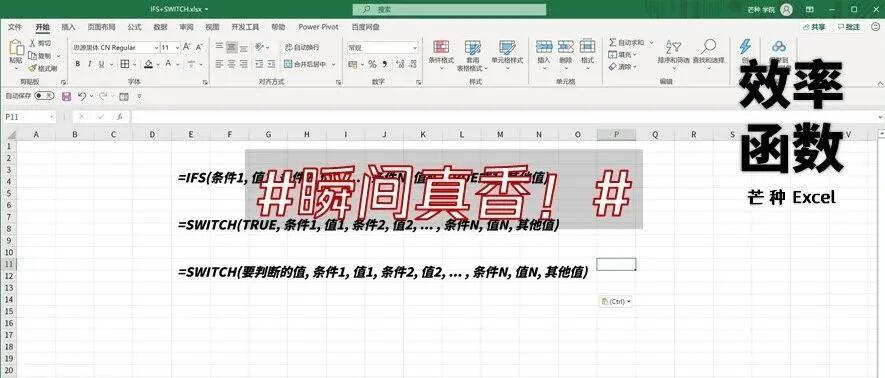Align text right
This screenshot has height=378, width=885.
click(244, 64)
